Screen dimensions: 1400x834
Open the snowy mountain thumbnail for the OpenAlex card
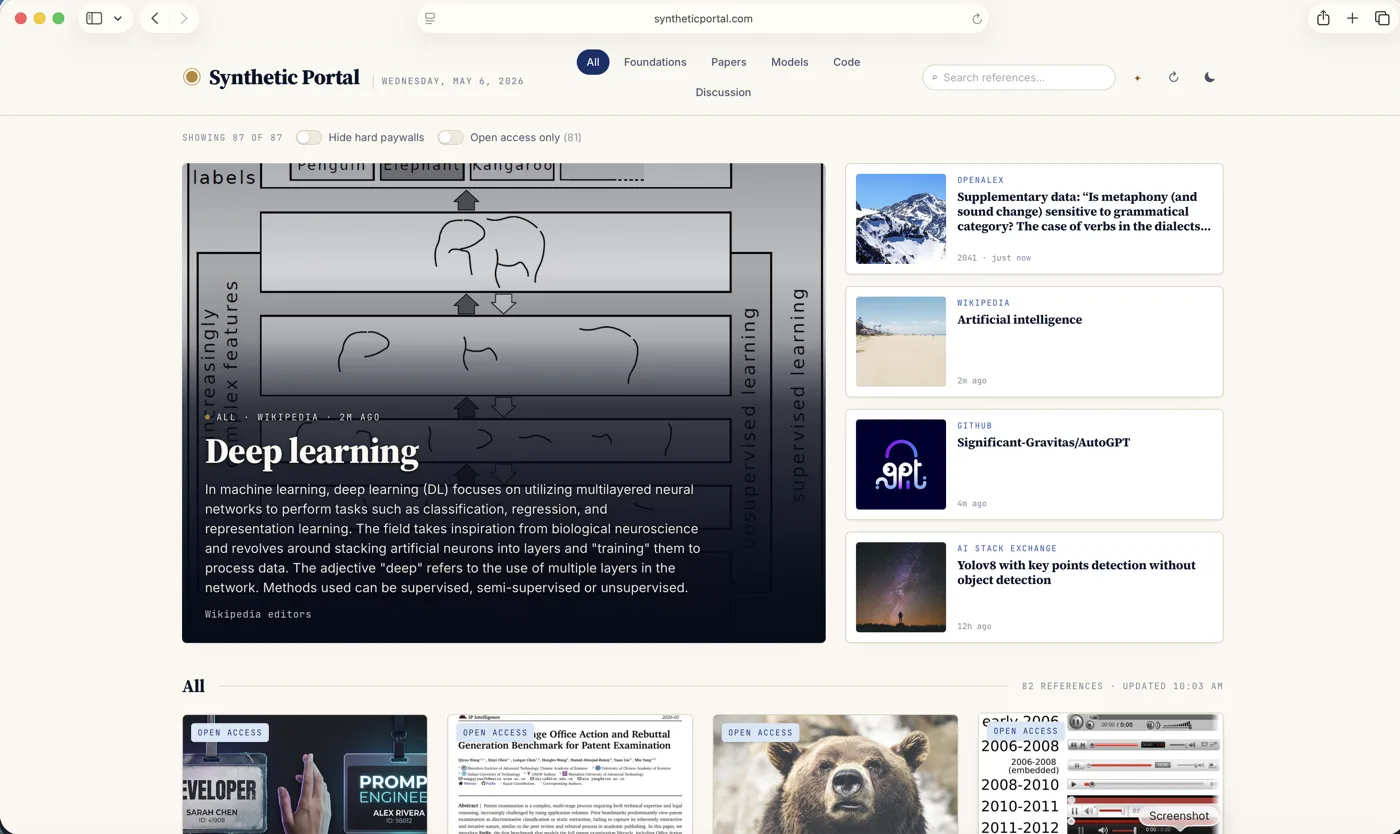pos(901,219)
